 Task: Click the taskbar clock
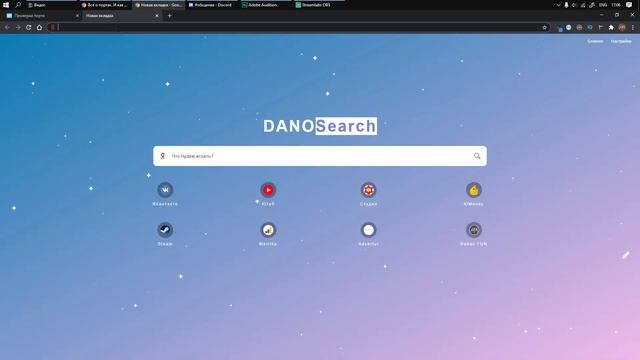coord(616,5)
